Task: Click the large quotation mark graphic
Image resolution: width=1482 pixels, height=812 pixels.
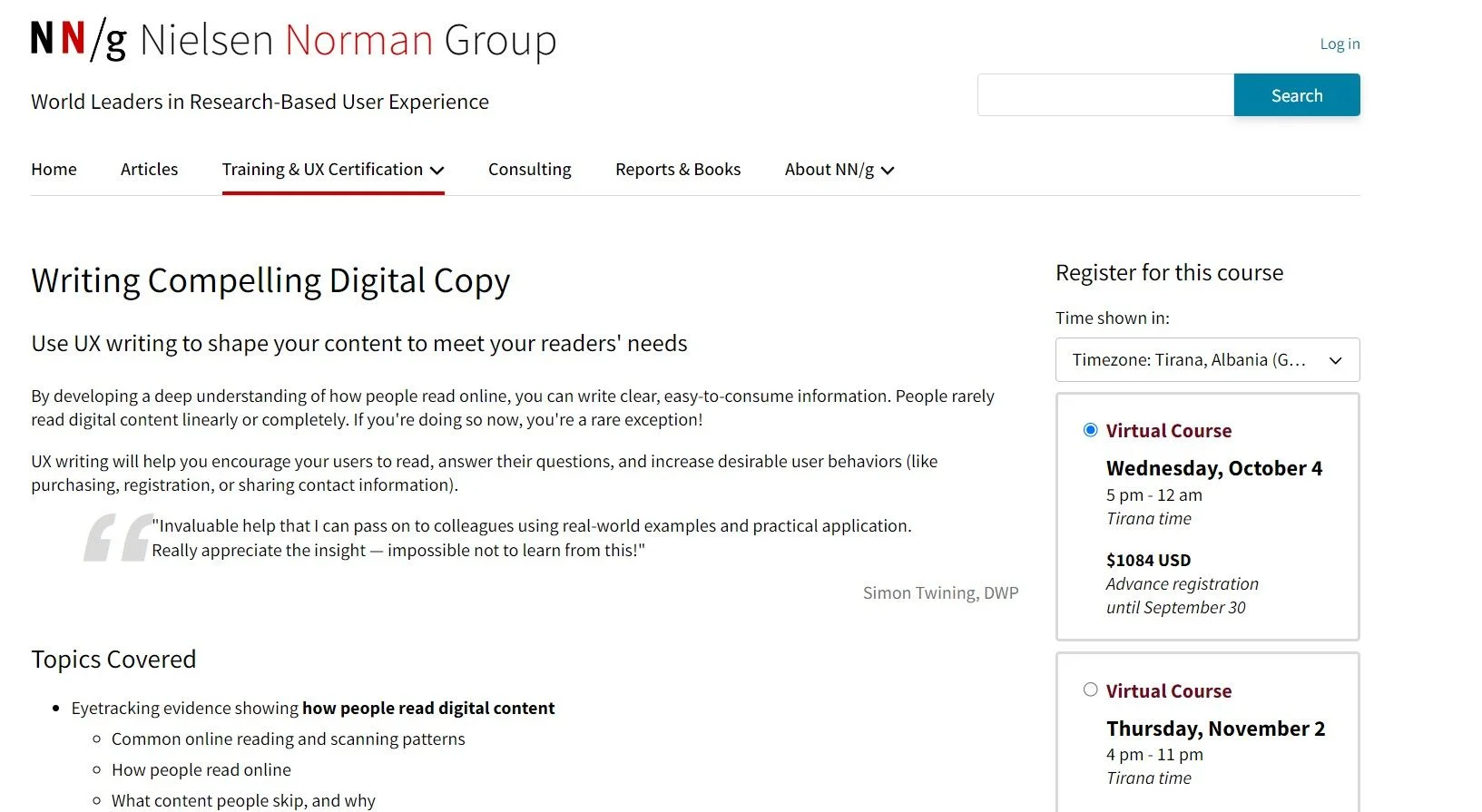Action: point(117,538)
